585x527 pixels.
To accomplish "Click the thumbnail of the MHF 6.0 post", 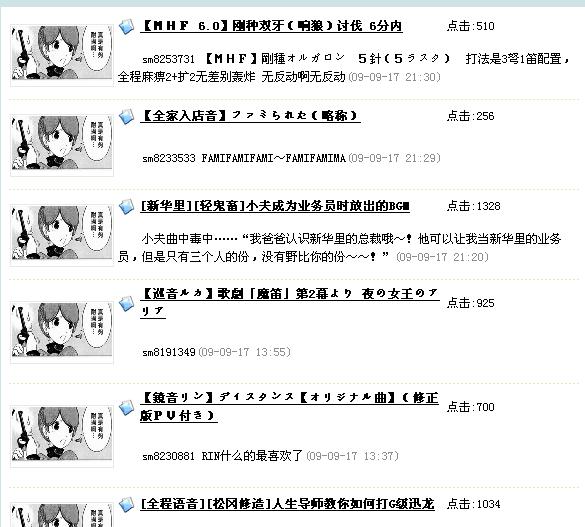I will 62,55.
